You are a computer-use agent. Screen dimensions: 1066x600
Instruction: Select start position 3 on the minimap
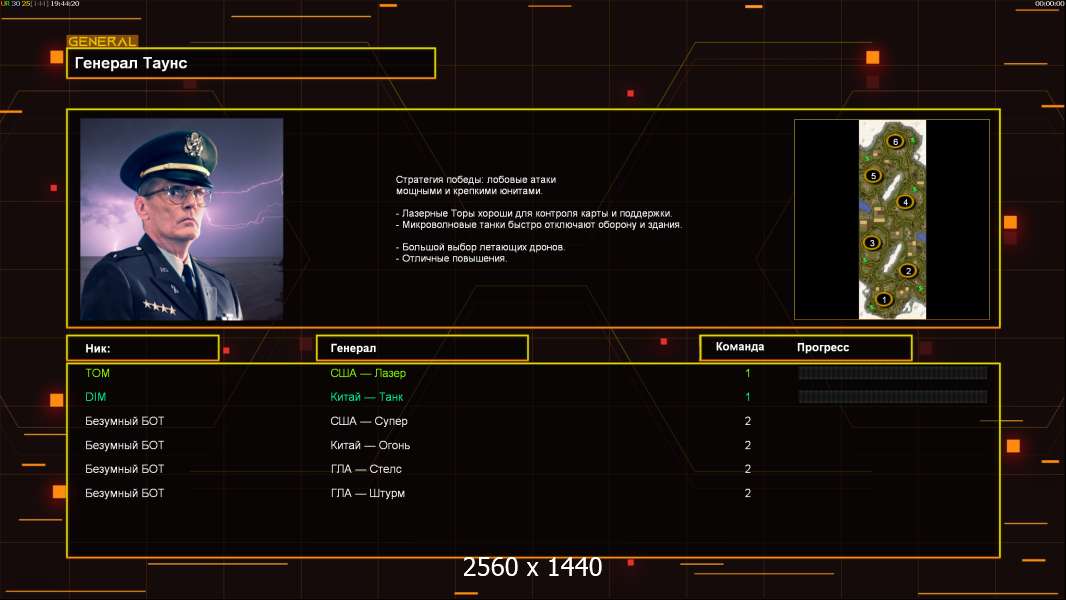pyautogui.click(x=872, y=243)
